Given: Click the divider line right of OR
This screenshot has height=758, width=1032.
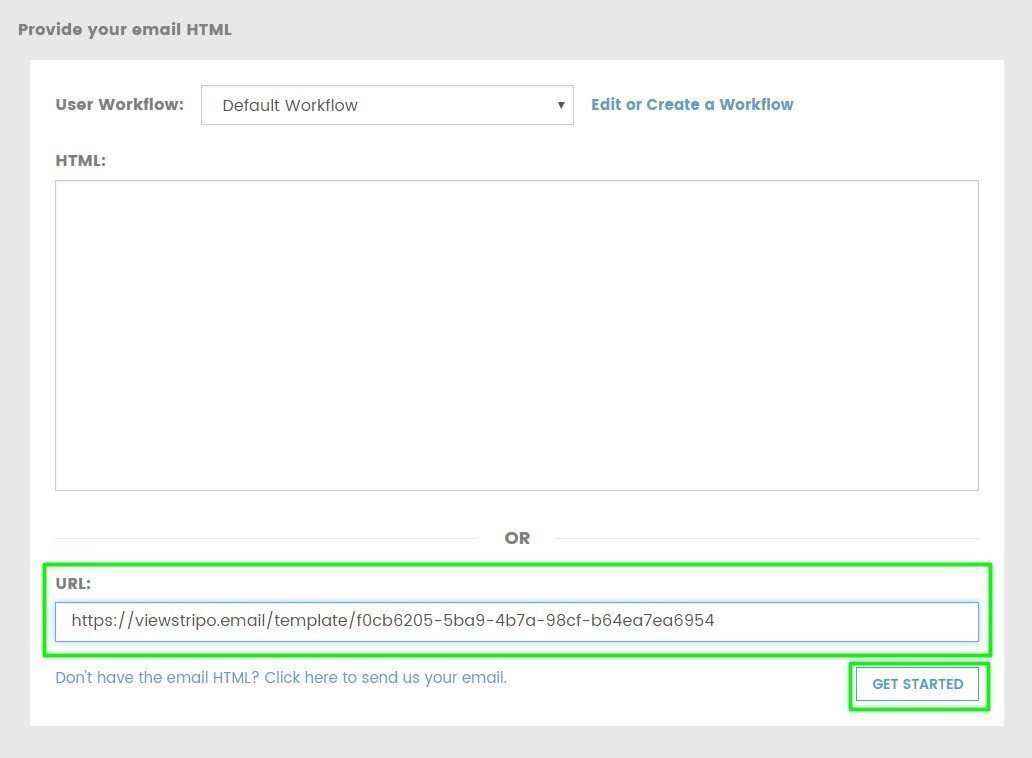Looking at the screenshot, I should click(767, 538).
